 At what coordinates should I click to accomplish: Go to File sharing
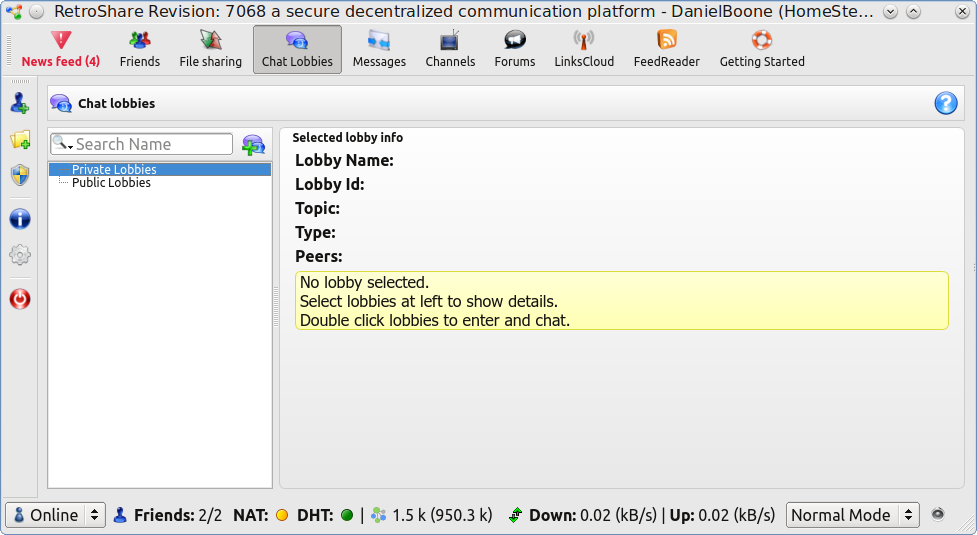[210, 49]
